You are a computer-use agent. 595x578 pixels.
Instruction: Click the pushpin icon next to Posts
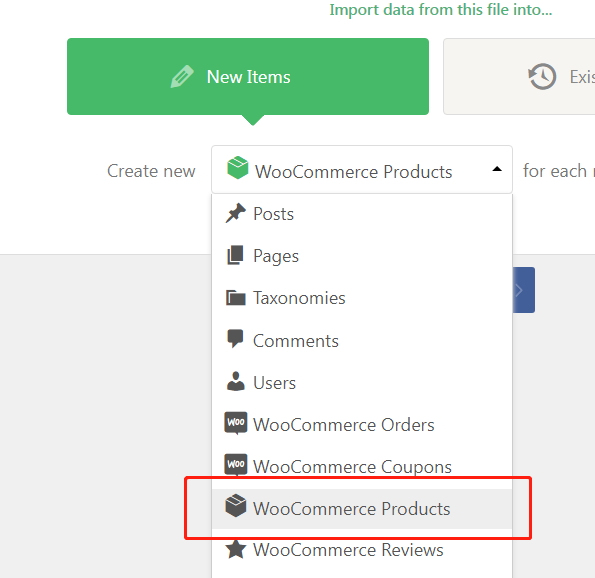pos(235,213)
